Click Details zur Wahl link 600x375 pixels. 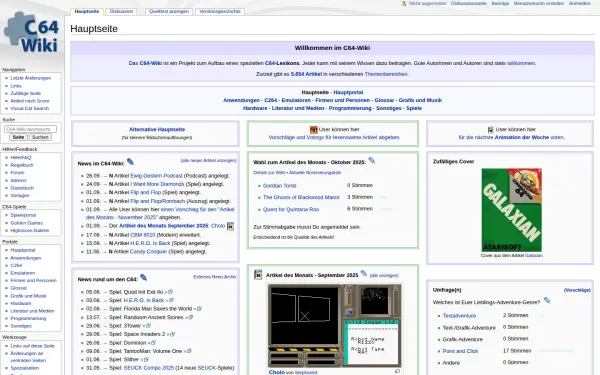click(x=269, y=173)
